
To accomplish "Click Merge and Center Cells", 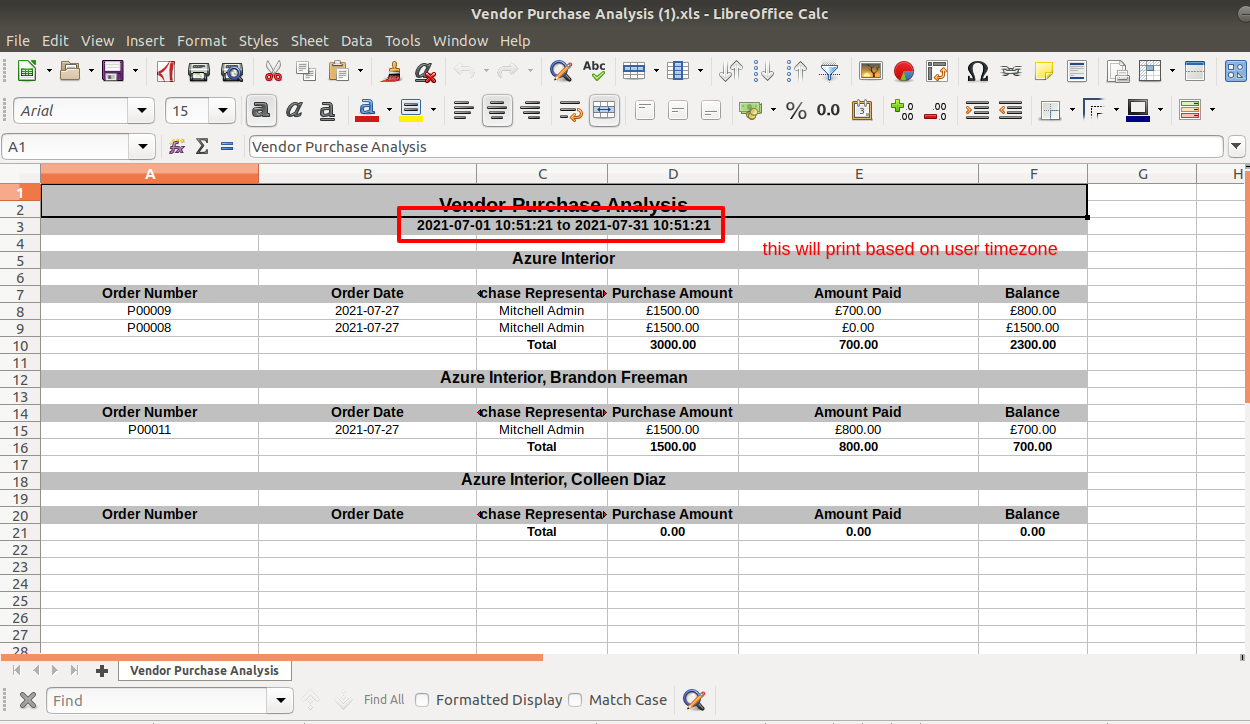I will click(x=603, y=110).
